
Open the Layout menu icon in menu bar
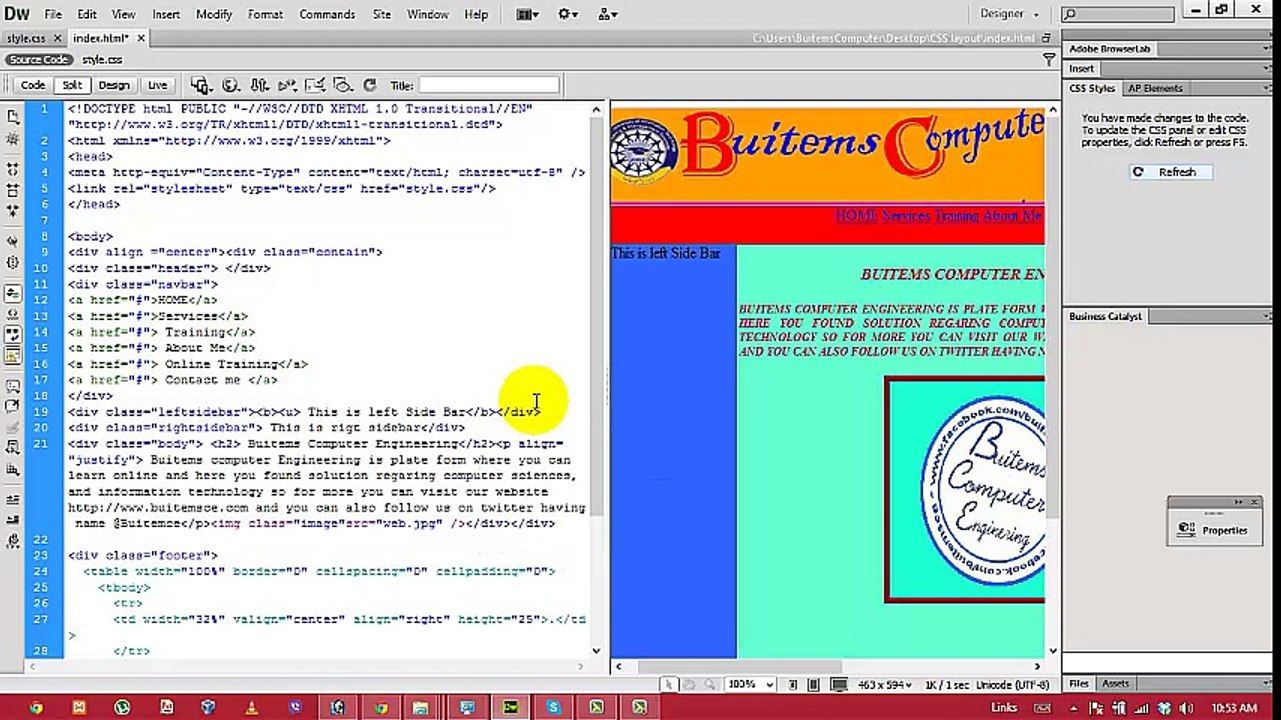(528, 14)
